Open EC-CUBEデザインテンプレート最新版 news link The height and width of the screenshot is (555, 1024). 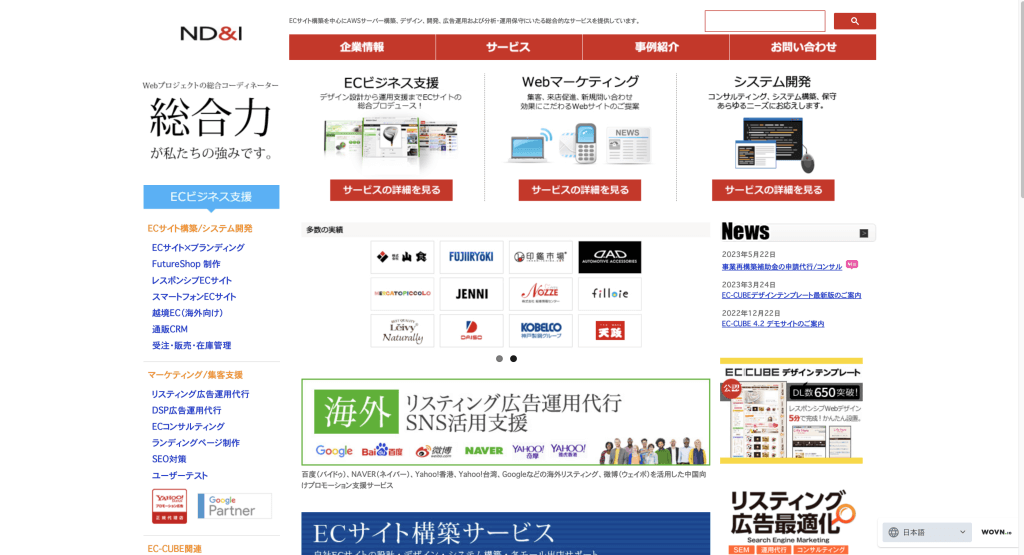pyautogui.click(x=792, y=295)
